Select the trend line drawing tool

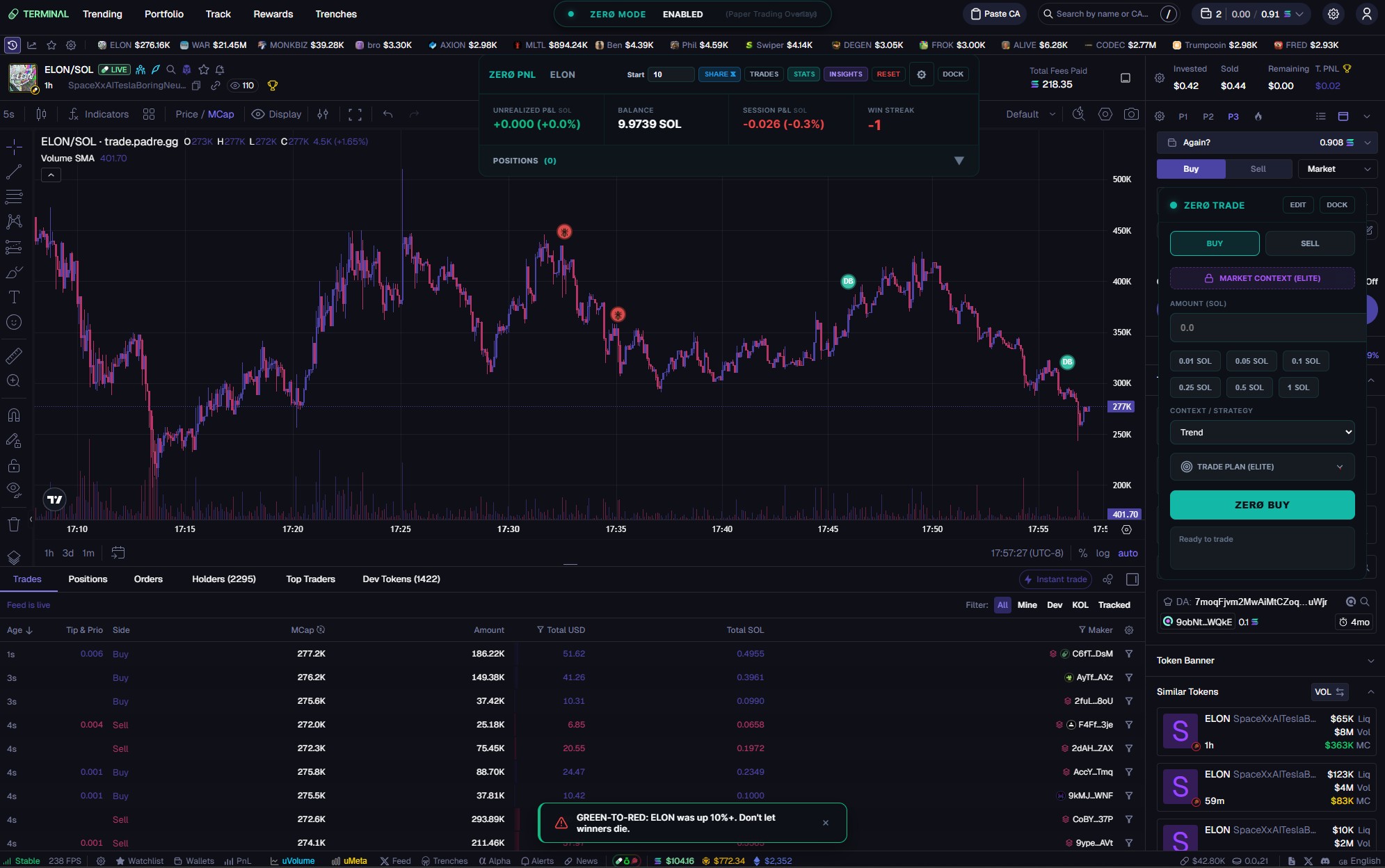(x=14, y=172)
